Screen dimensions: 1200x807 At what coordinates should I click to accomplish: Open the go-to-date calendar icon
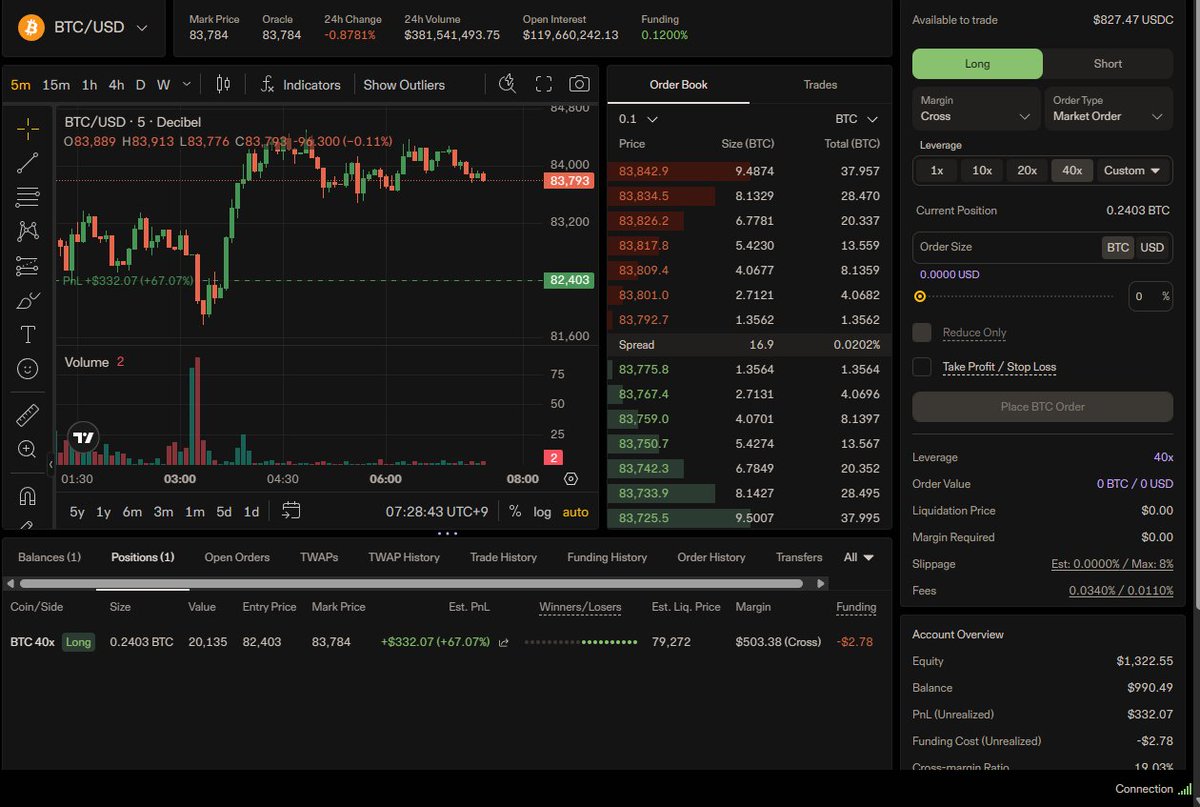pos(291,511)
